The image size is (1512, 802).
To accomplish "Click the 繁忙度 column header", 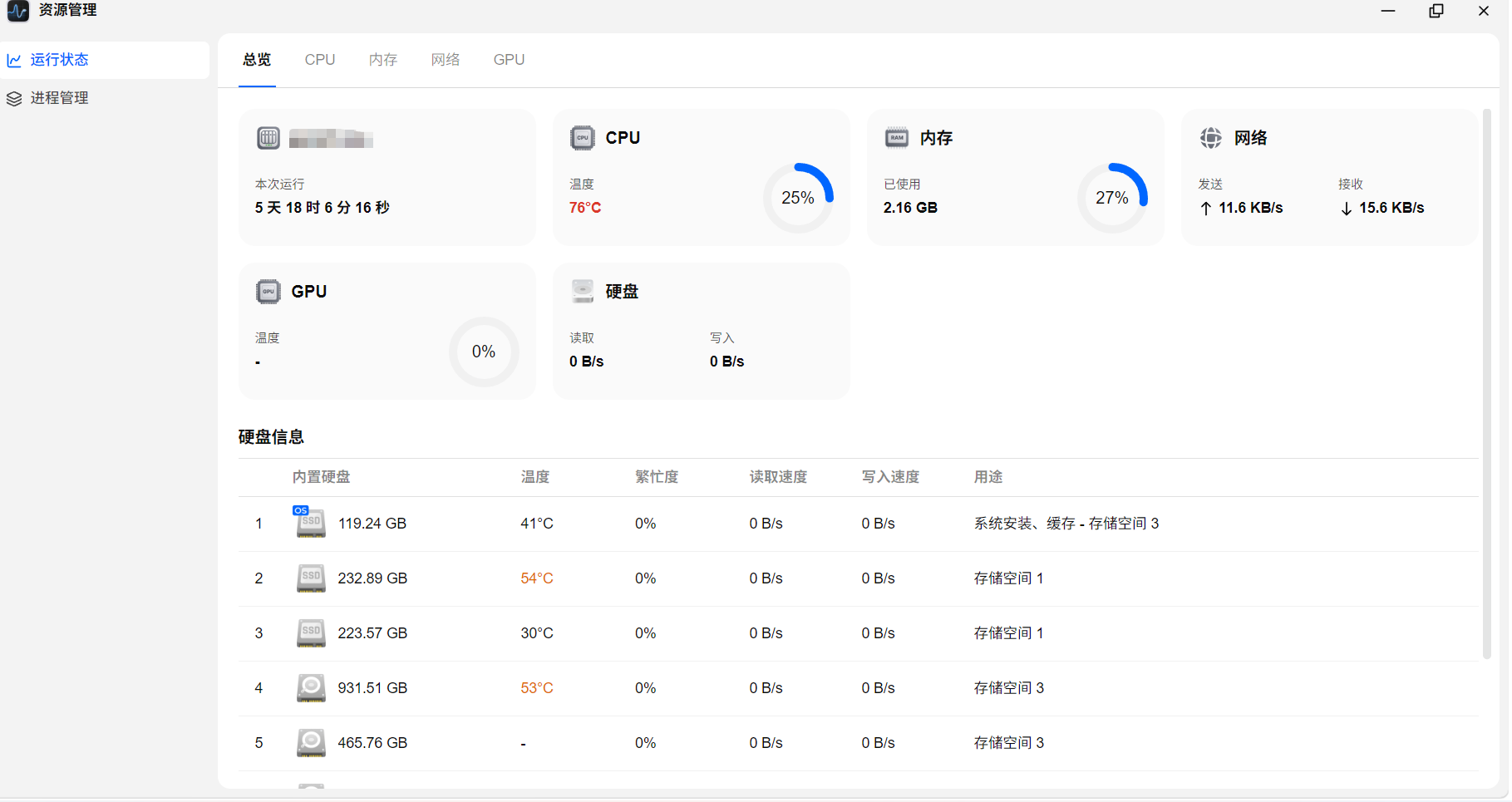I will tap(657, 477).
